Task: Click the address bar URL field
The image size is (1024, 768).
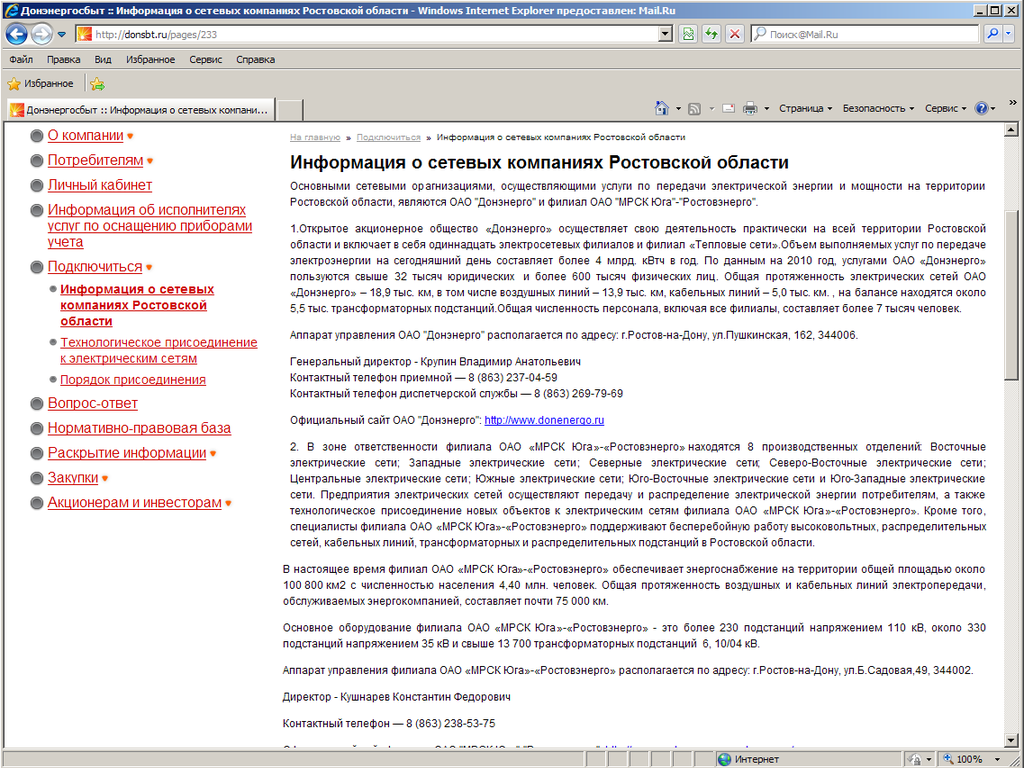Action: pyautogui.click(x=368, y=34)
